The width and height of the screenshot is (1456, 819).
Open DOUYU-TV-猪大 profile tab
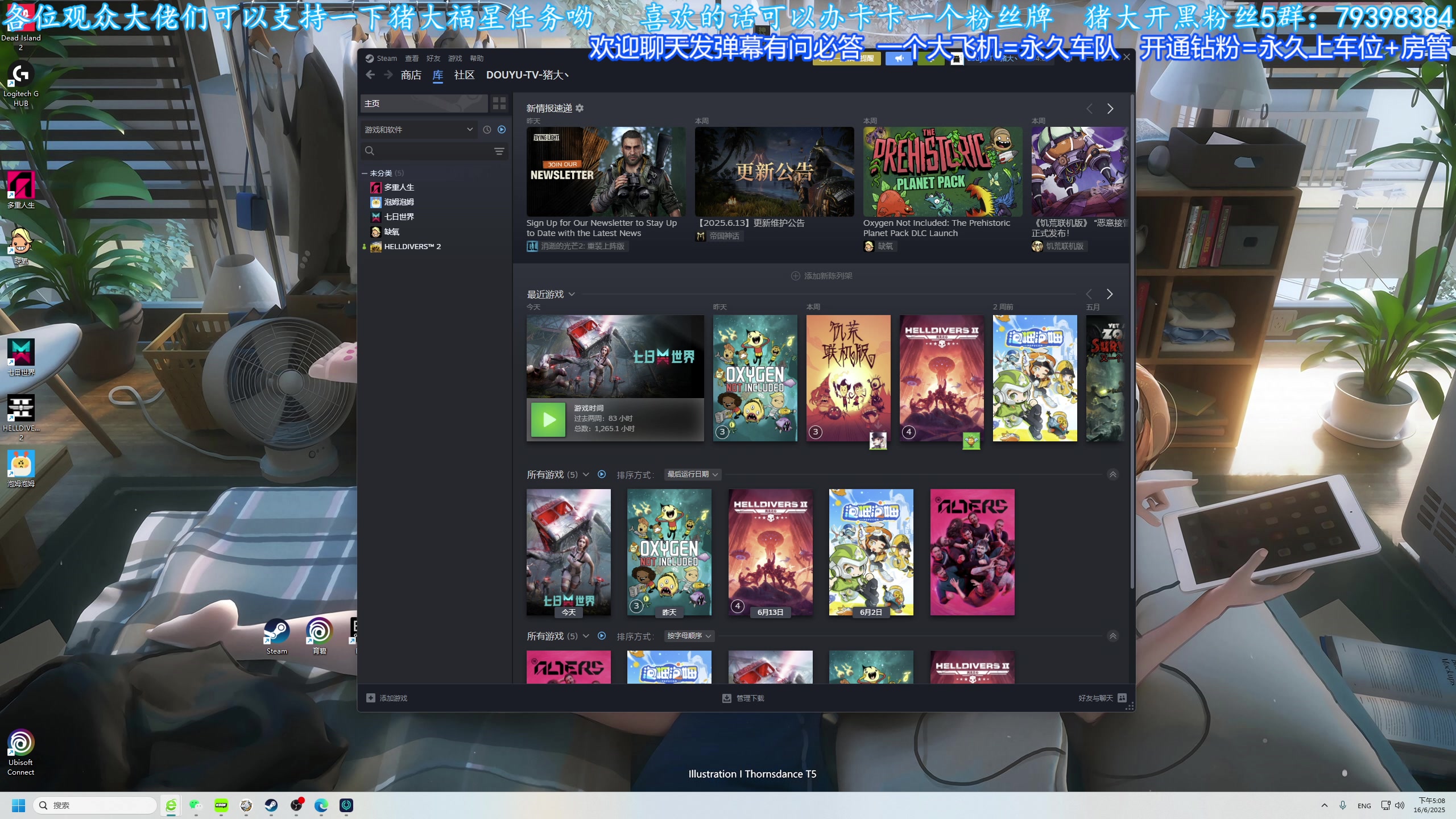click(x=527, y=75)
